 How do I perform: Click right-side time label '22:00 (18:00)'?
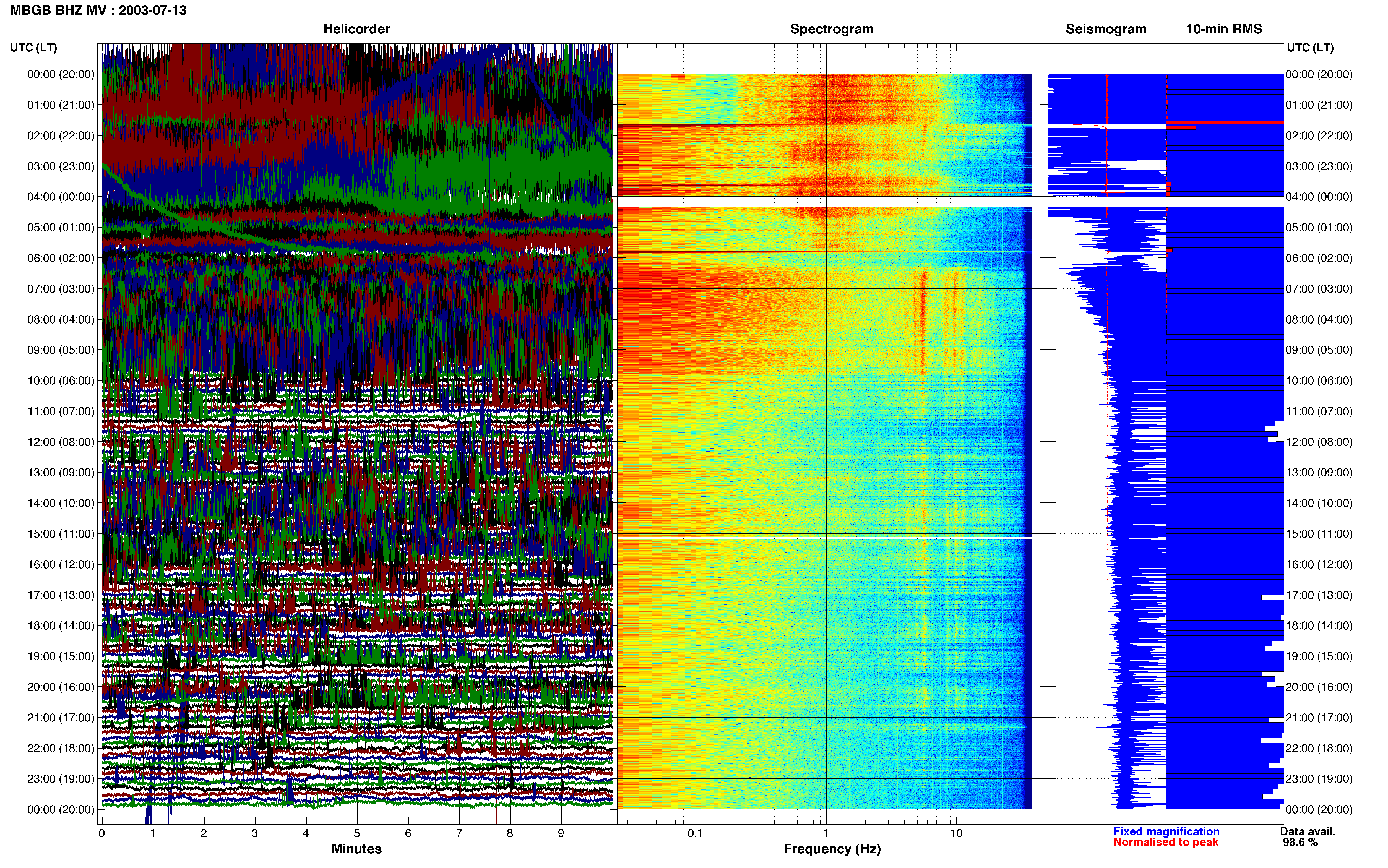pos(1319,749)
